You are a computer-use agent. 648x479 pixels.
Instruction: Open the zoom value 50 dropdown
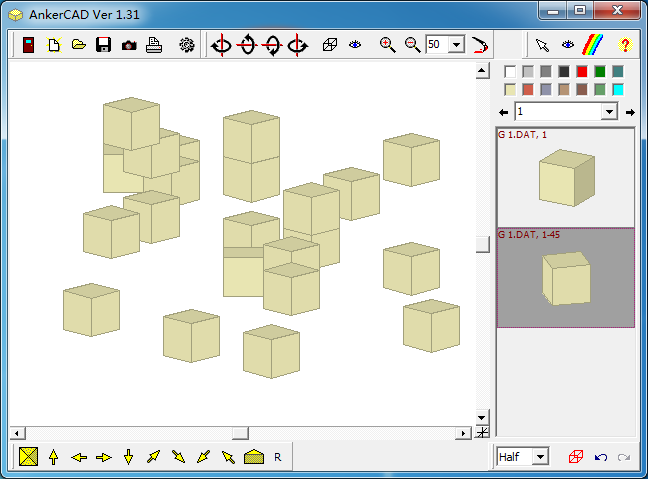coord(457,45)
